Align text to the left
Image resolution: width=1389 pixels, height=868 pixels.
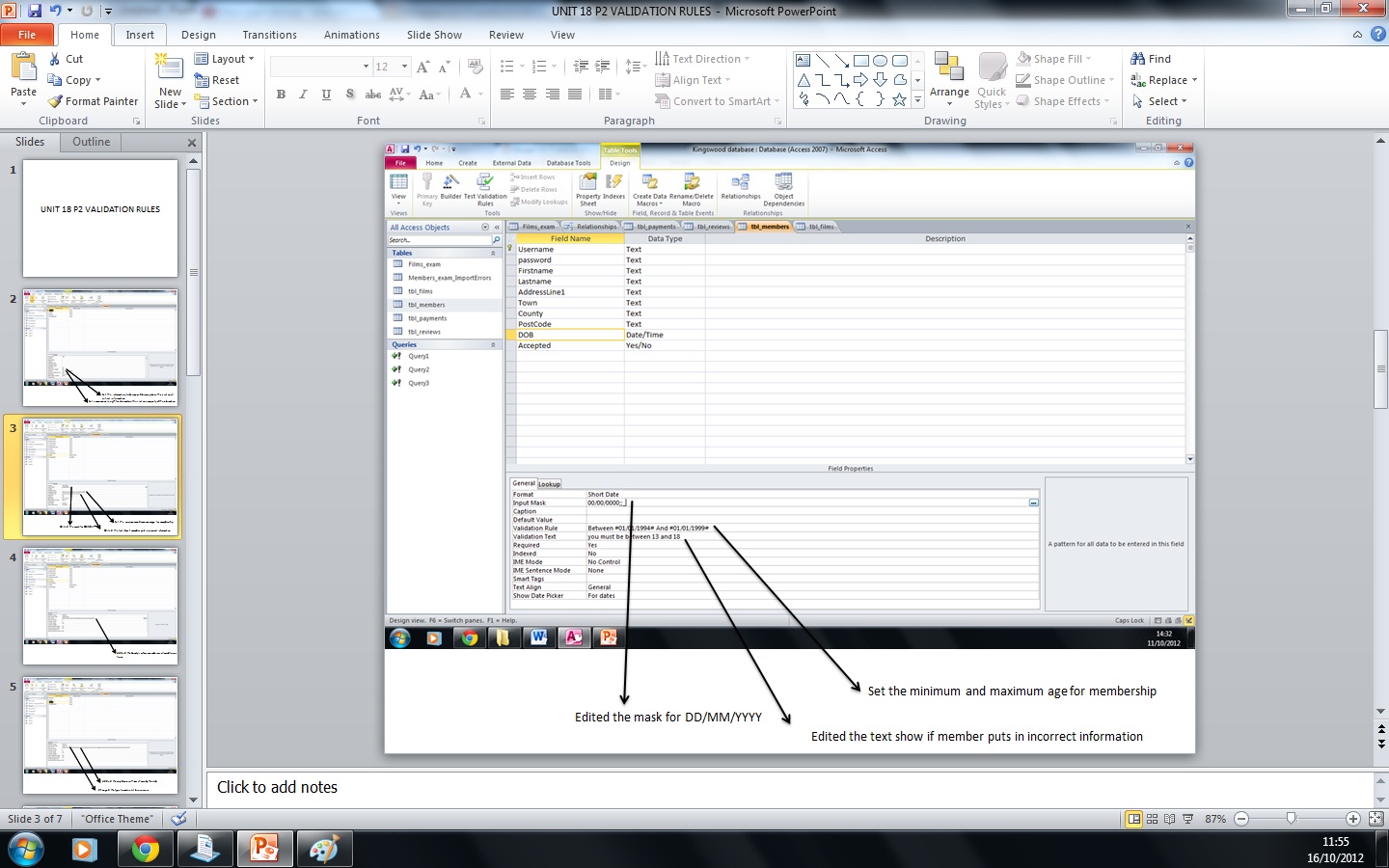[x=507, y=95]
